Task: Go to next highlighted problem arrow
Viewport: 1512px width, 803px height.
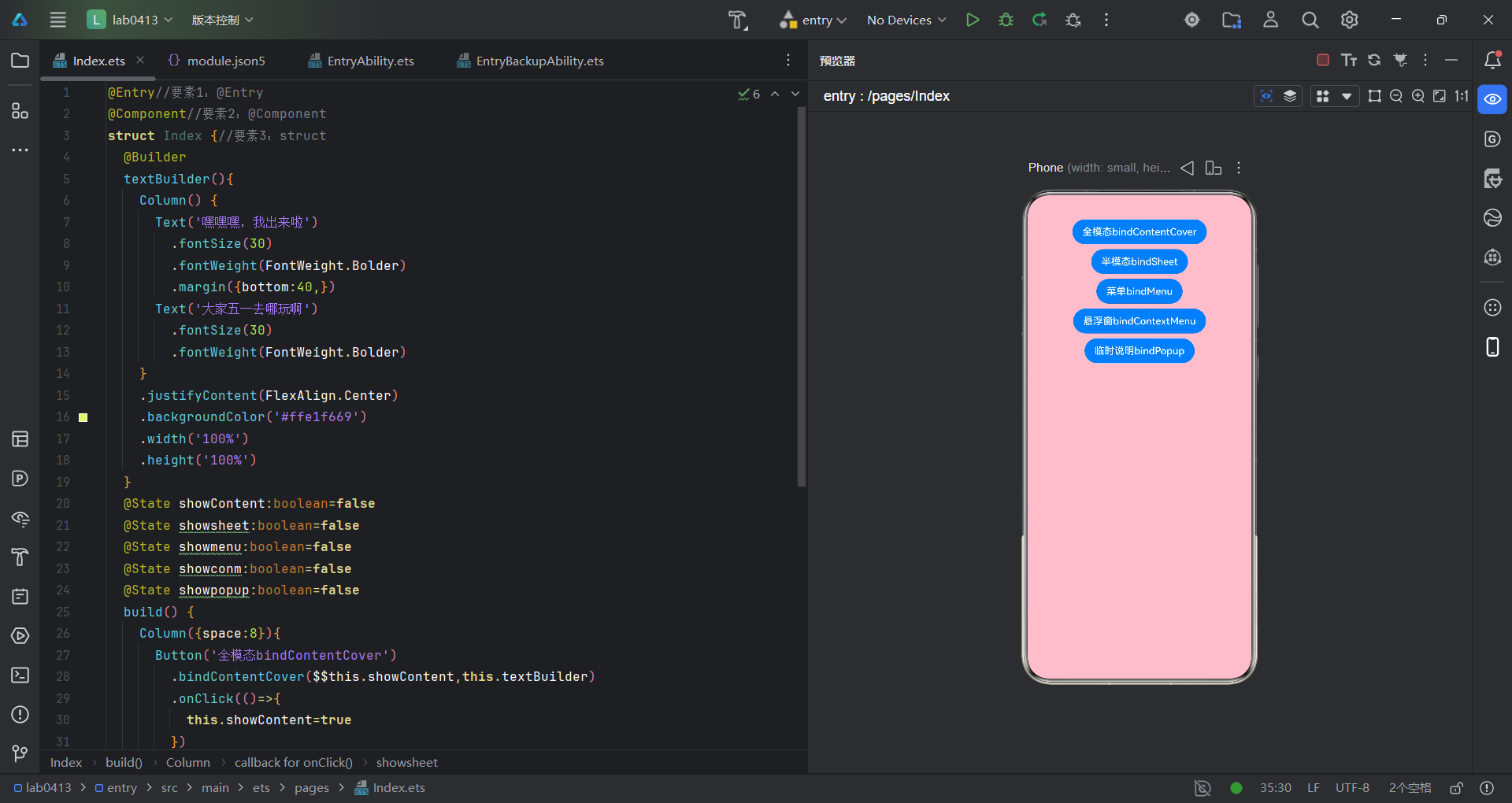Action: pyautogui.click(x=795, y=94)
